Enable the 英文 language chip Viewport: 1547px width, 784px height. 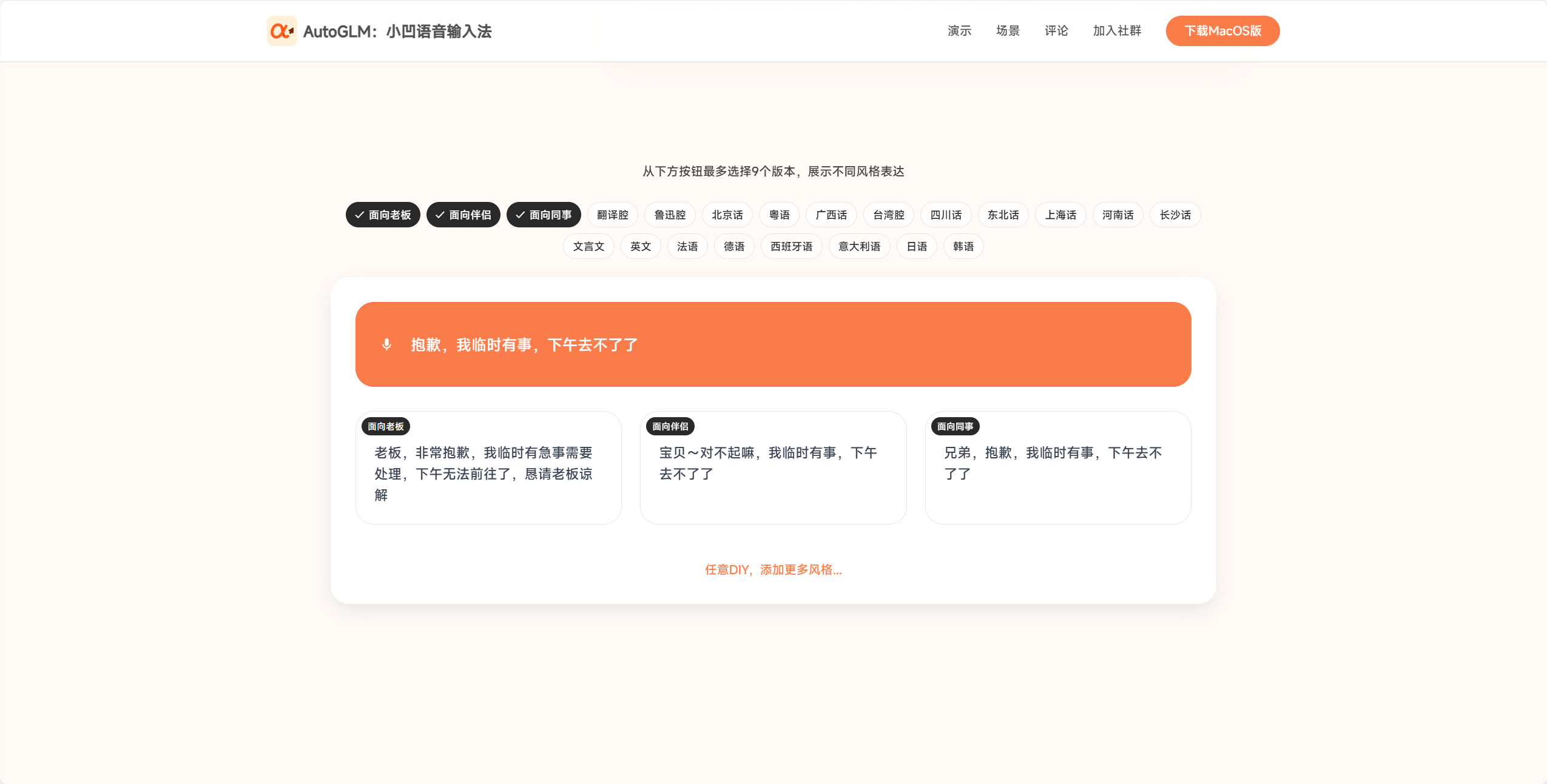coord(641,246)
